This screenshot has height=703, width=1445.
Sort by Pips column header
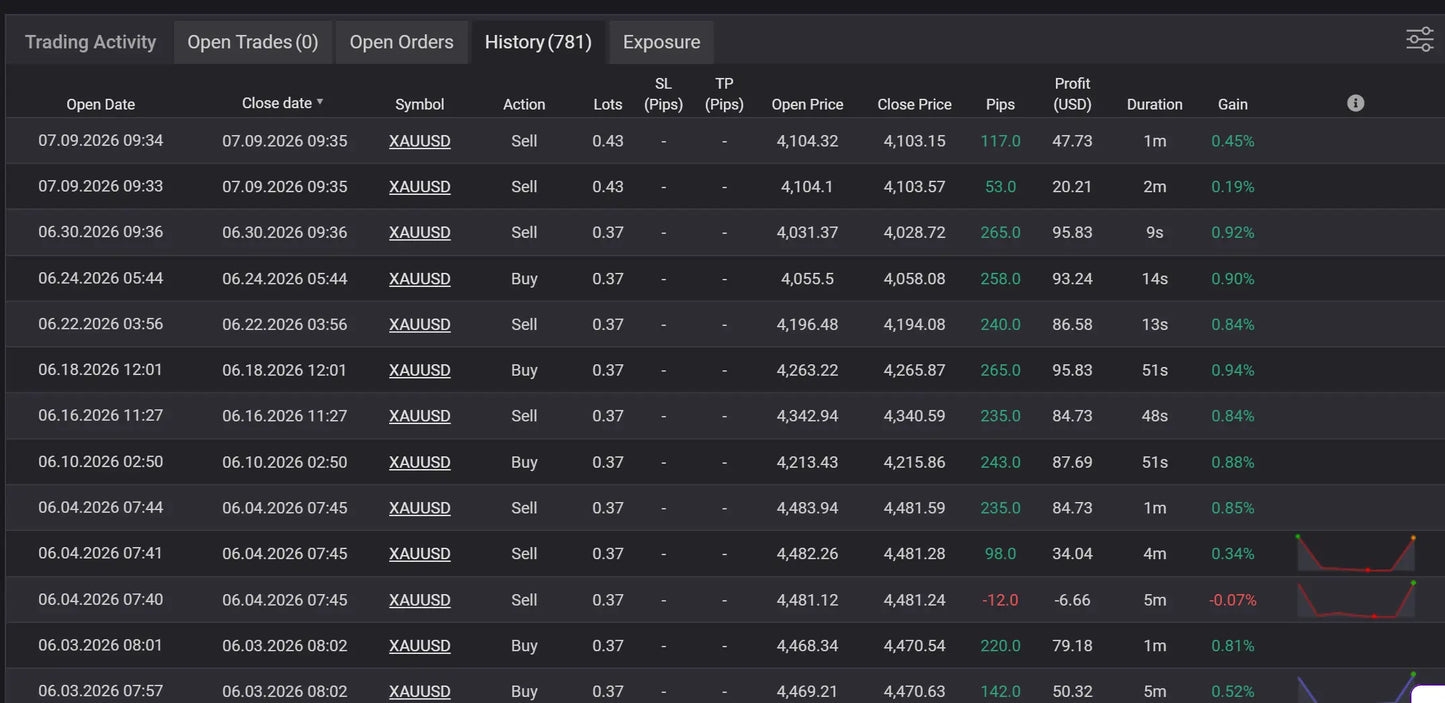click(1000, 104)
